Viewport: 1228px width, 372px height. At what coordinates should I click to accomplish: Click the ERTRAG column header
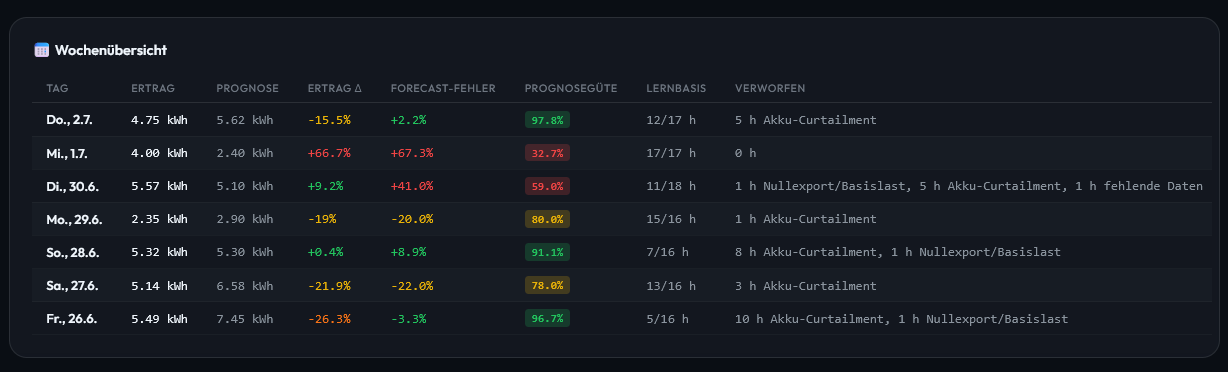153,88
